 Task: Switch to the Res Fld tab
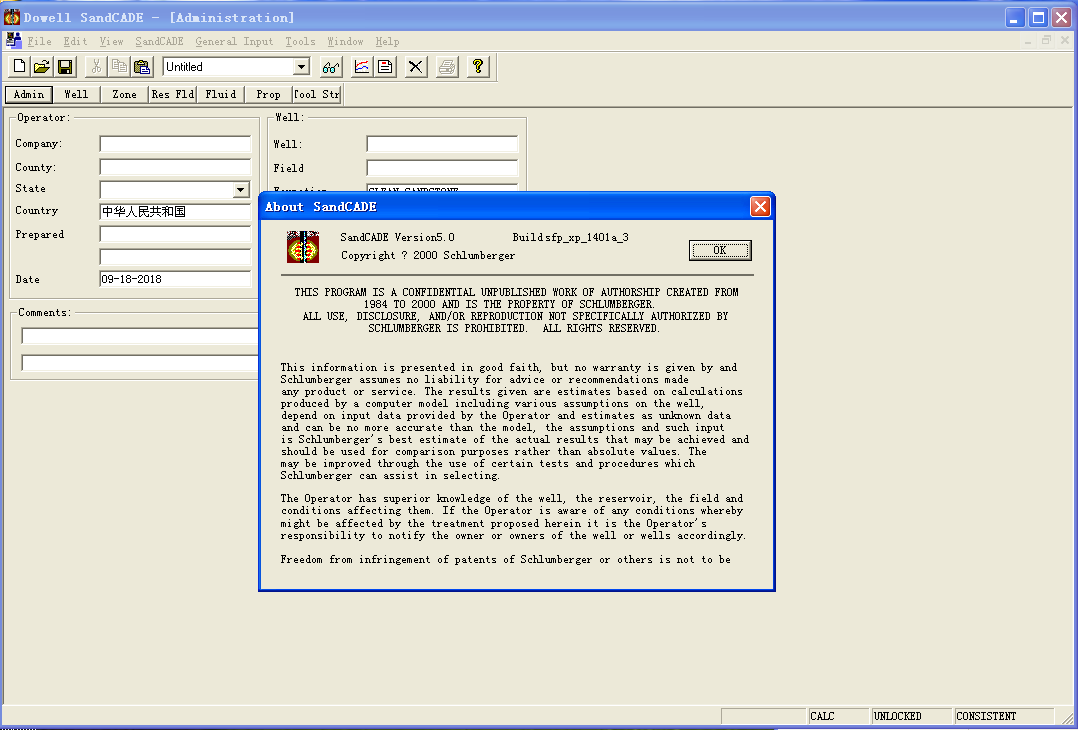173,94
